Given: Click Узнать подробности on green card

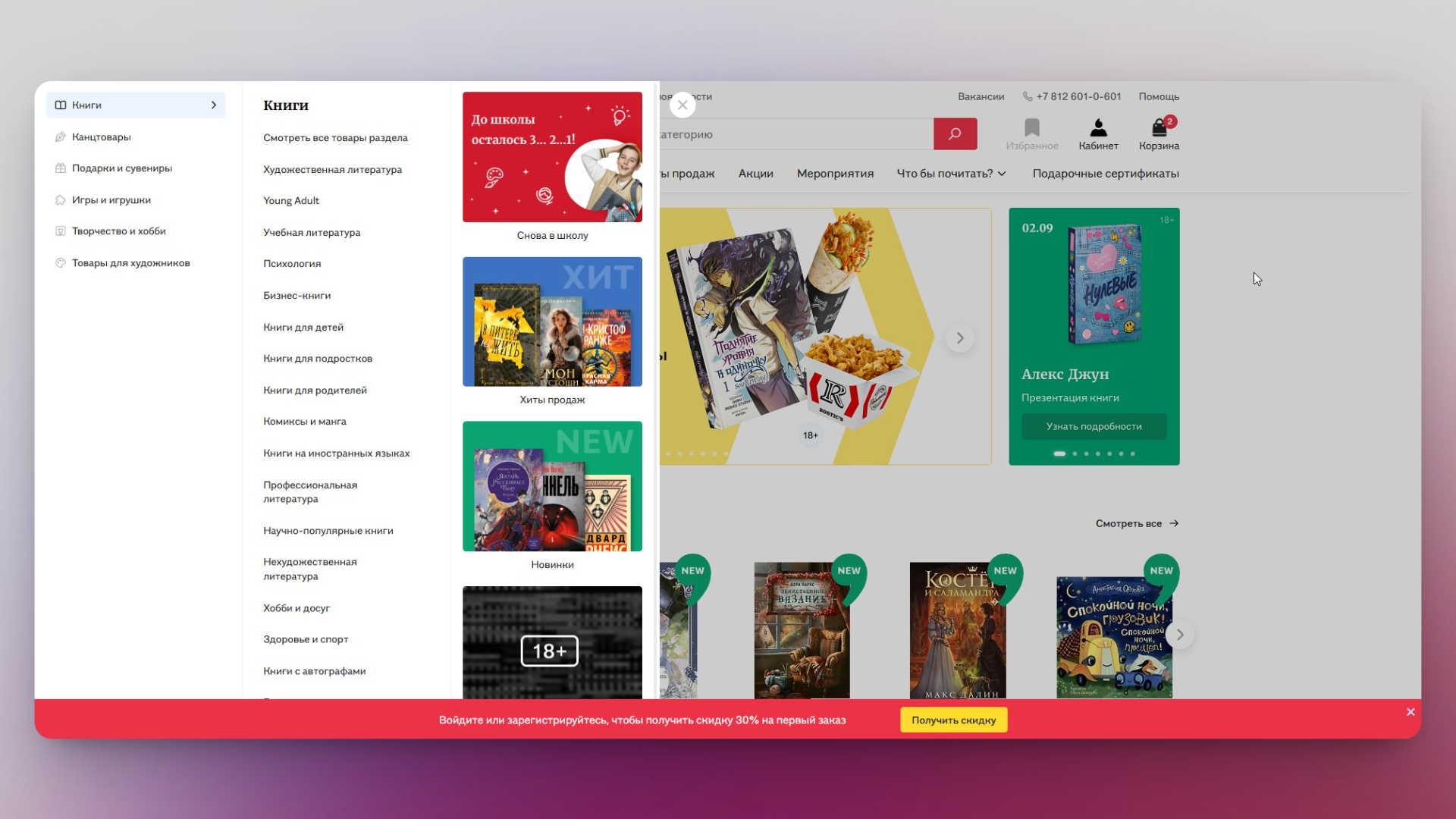Looking at the screenshot, I should coord(1094,427).
